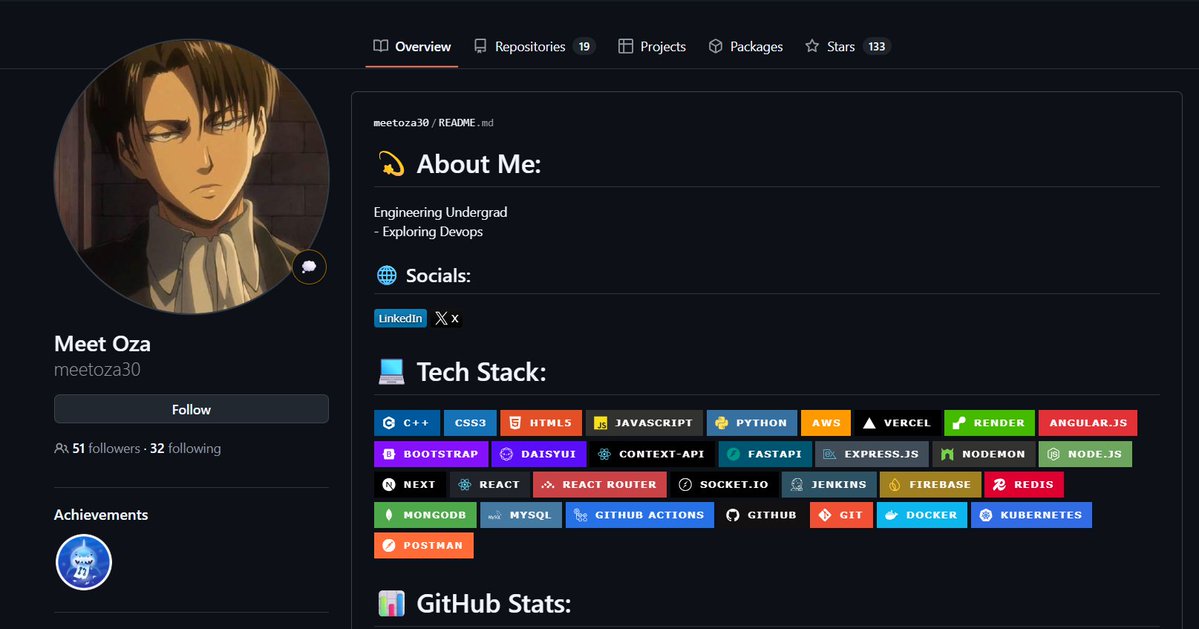
Task: Click the Redis badge
Action: pyautogui.click(x=1024, y=485)
